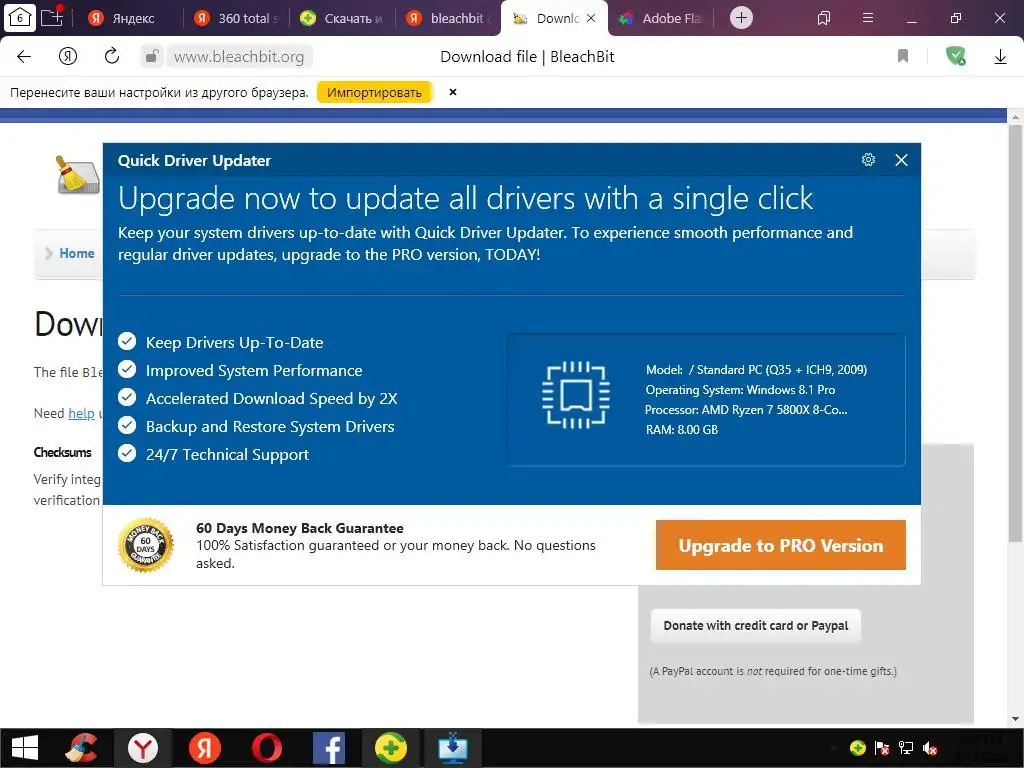Click the help link after Need
Screen dimensions: 1024x768
(82, 413)
